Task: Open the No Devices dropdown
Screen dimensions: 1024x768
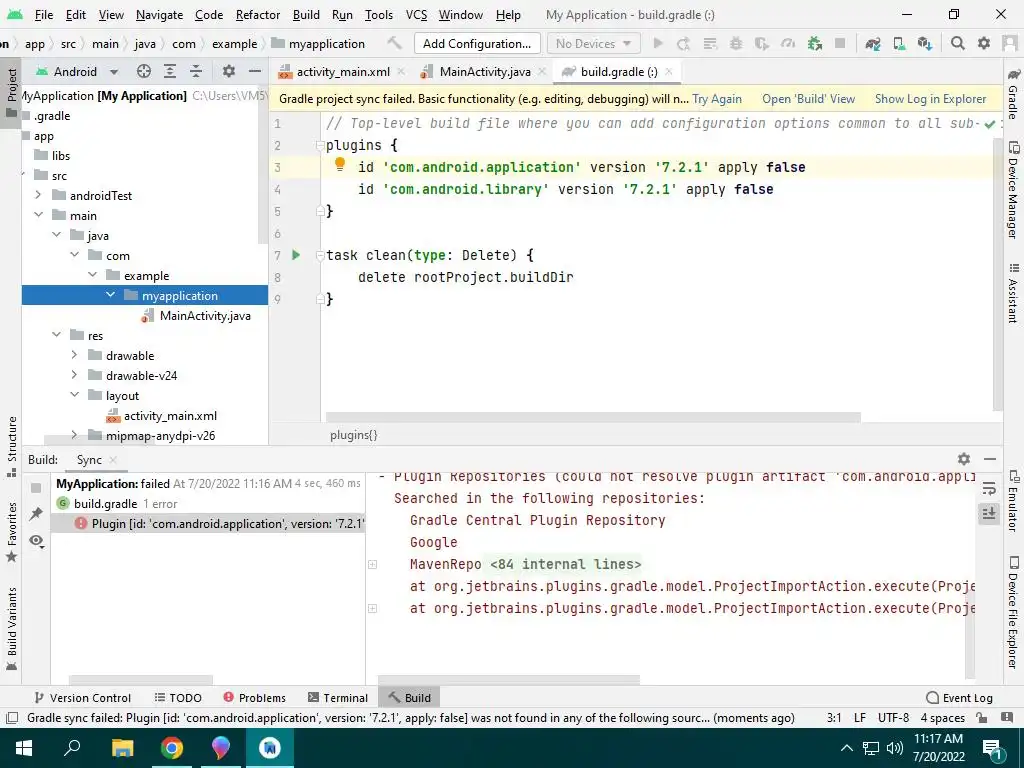Action: click(x=593, y=43)
